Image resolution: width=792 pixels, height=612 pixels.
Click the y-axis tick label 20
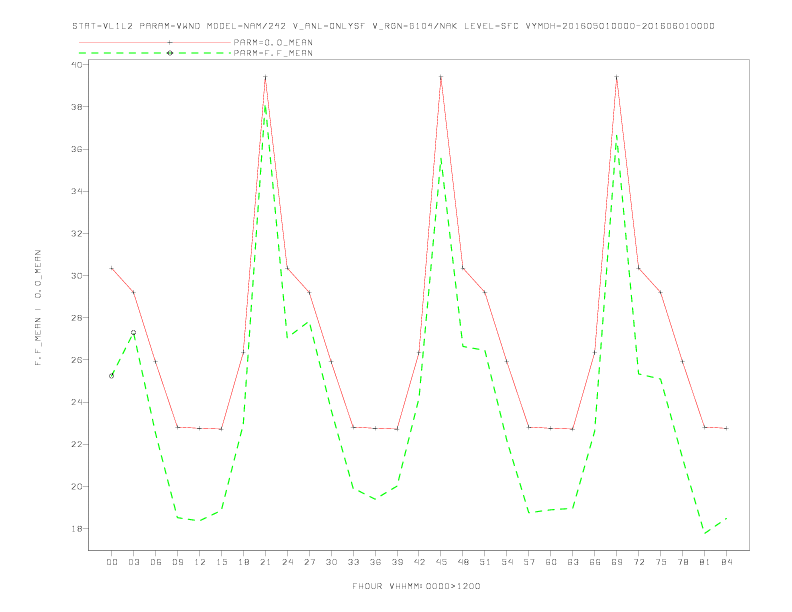click(x=77, y=487)
